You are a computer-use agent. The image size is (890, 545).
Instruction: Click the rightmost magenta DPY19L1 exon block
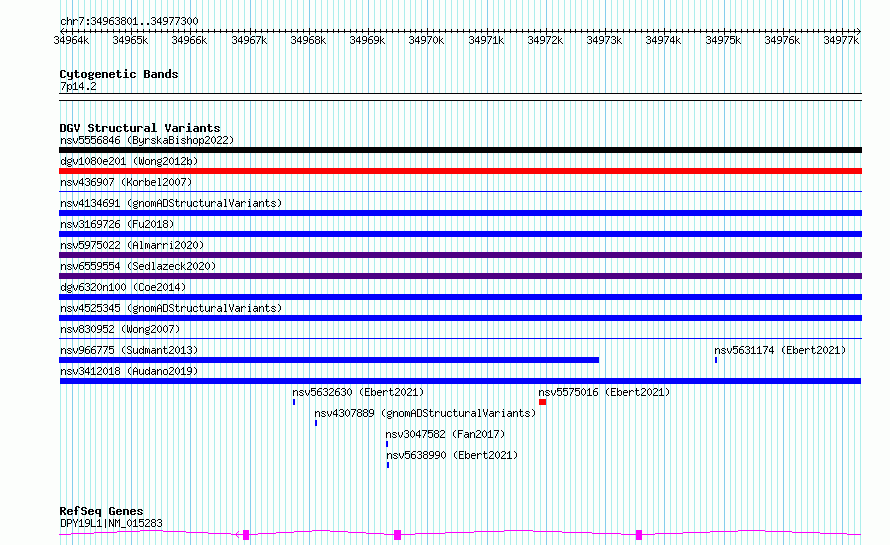point(639,535)
